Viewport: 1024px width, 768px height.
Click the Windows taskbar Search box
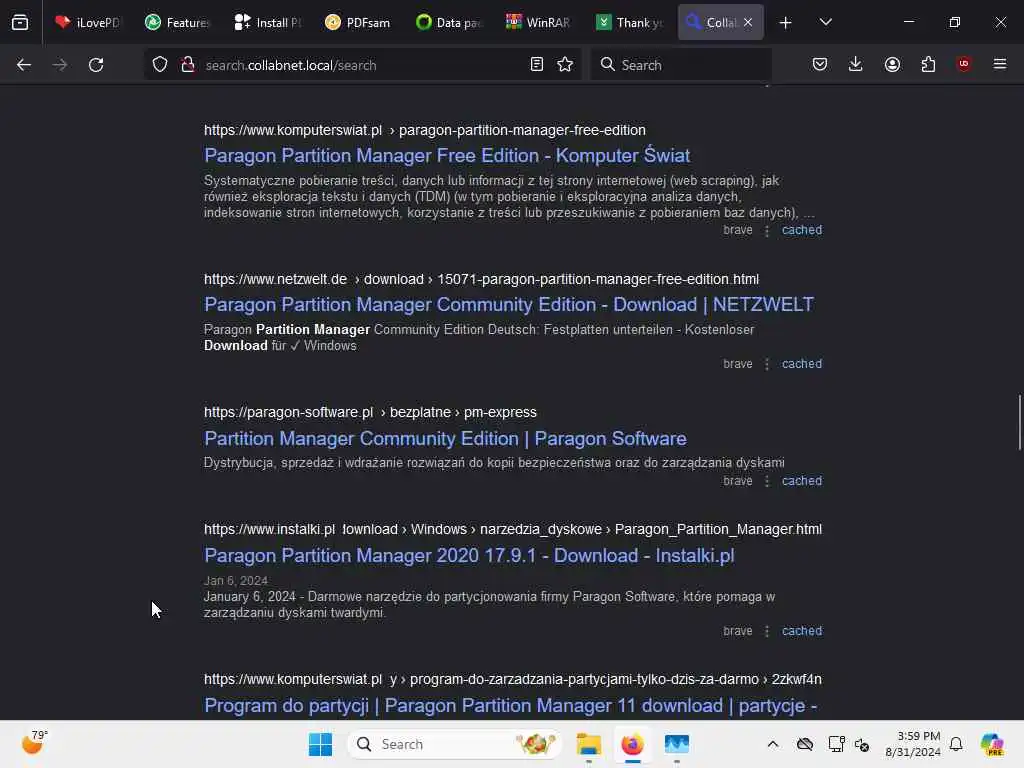click(455, 744)
